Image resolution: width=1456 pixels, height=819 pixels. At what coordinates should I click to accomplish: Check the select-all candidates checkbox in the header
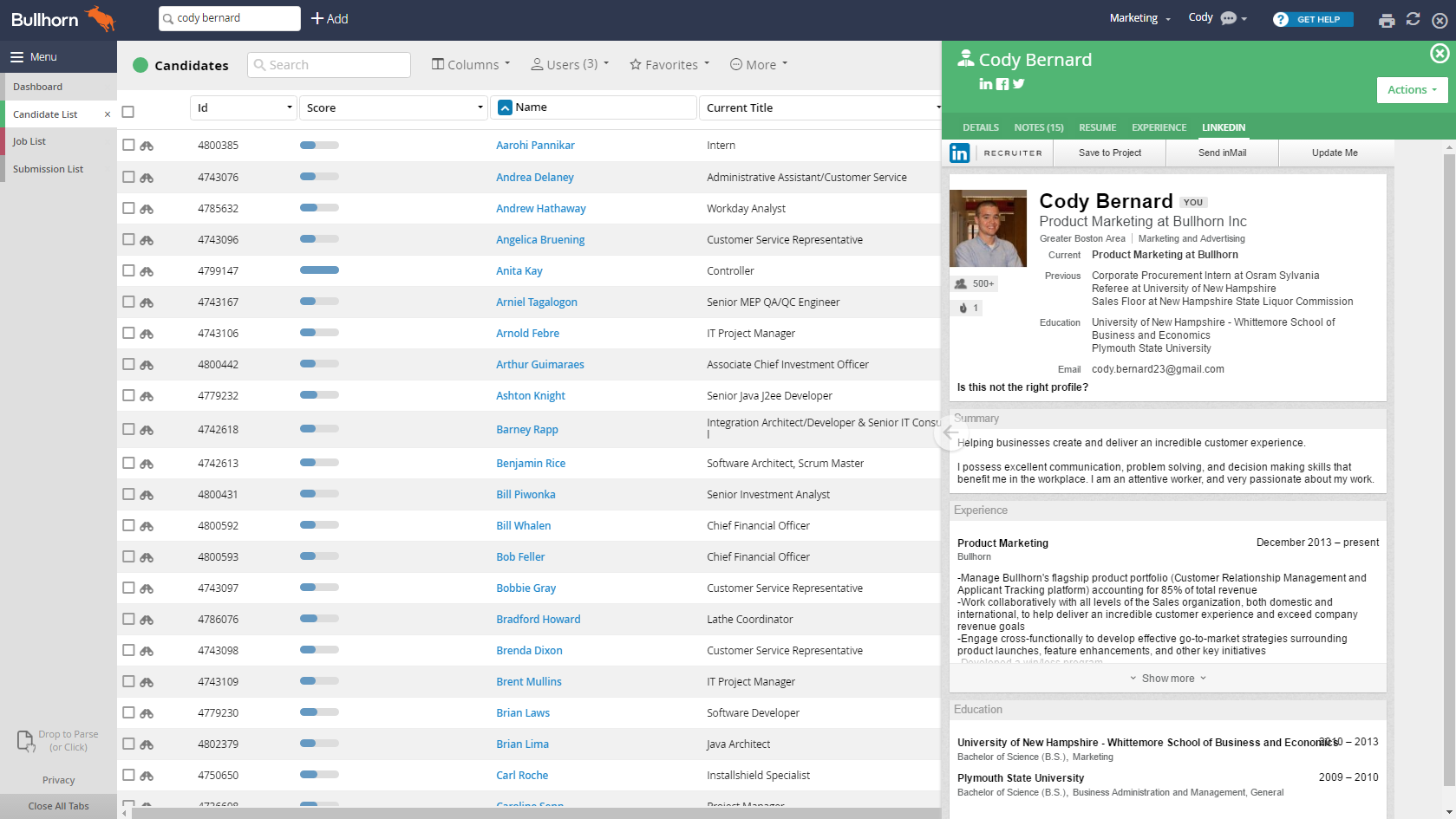click(x=127, y=112)
